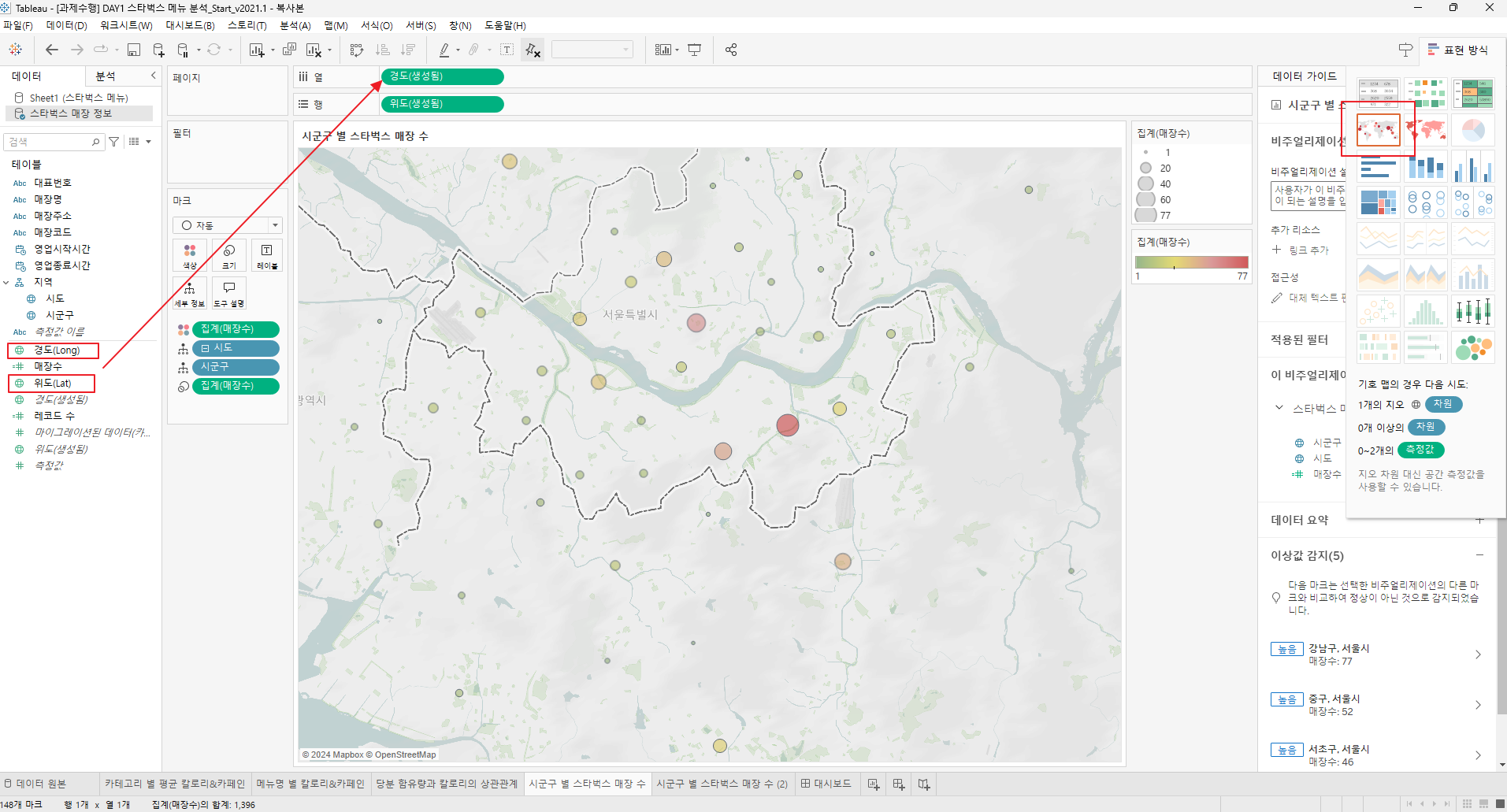Image resolution: width=1507 pixels, height=812 pixels.
Task: Select packed bubbles chart in Show Me
Action: [1473, 347]
